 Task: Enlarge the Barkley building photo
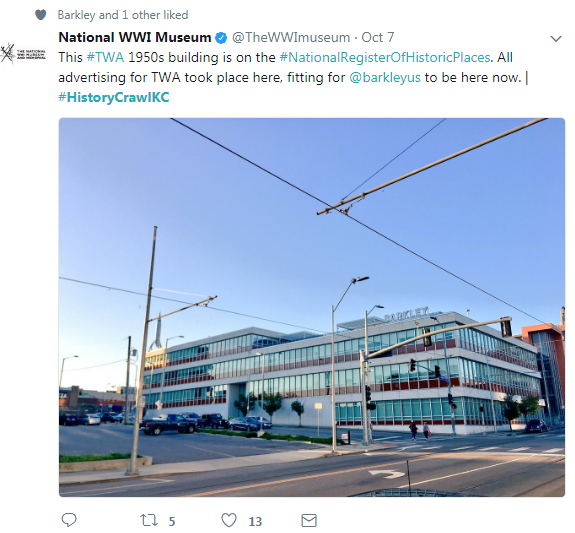(312, 307)
